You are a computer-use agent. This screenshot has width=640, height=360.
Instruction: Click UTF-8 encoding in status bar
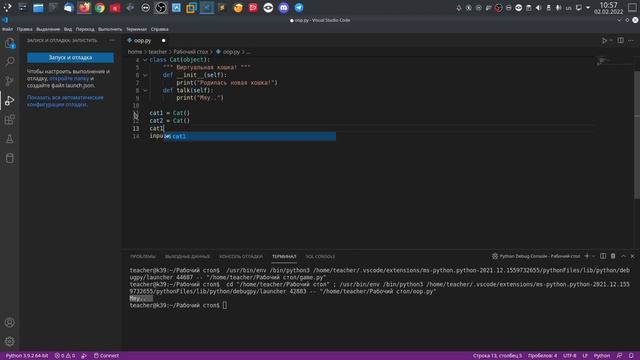tap(569, 356)
